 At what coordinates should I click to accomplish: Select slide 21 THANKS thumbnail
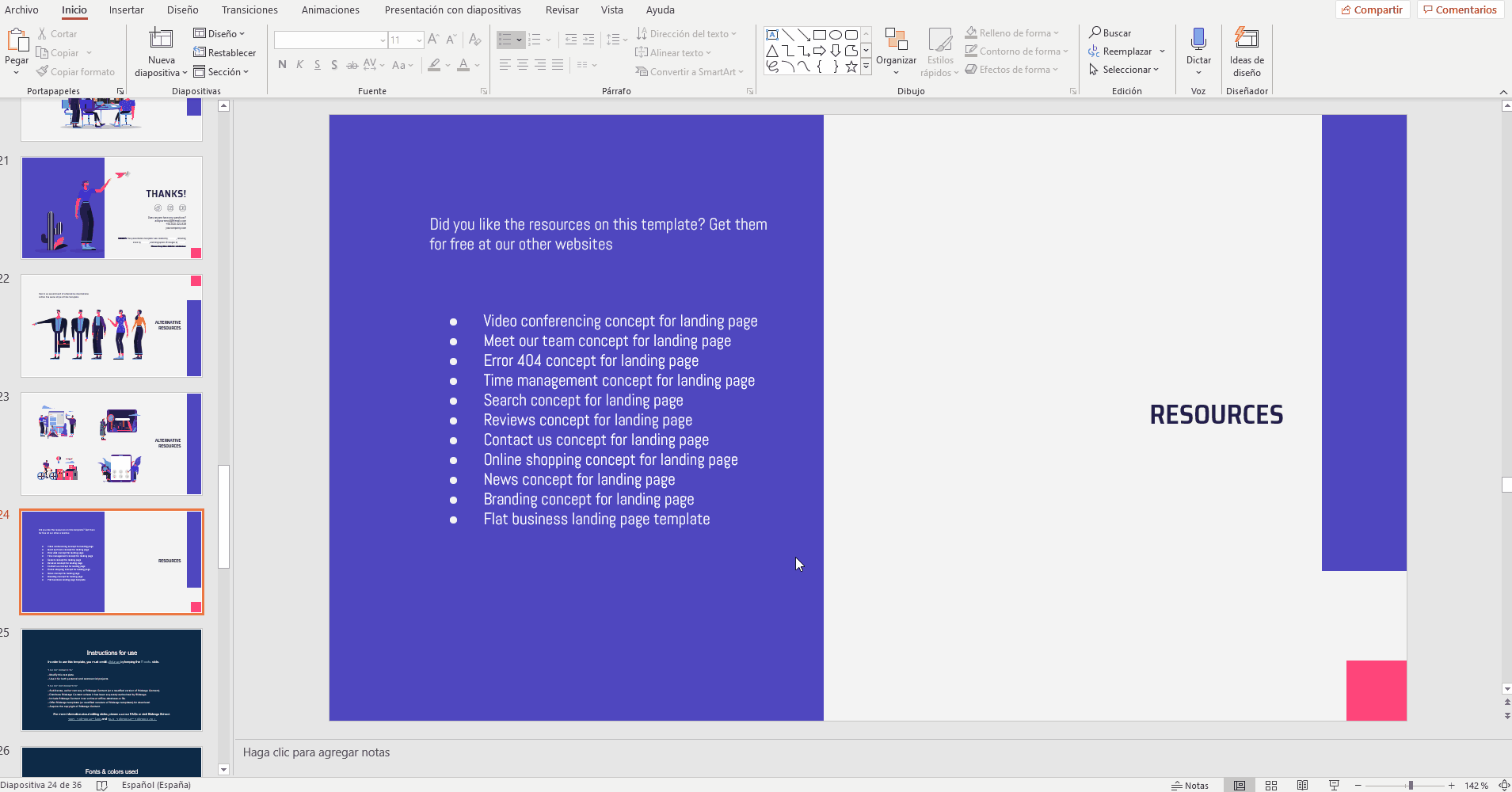pyautogui.click(x=112, y=208)
